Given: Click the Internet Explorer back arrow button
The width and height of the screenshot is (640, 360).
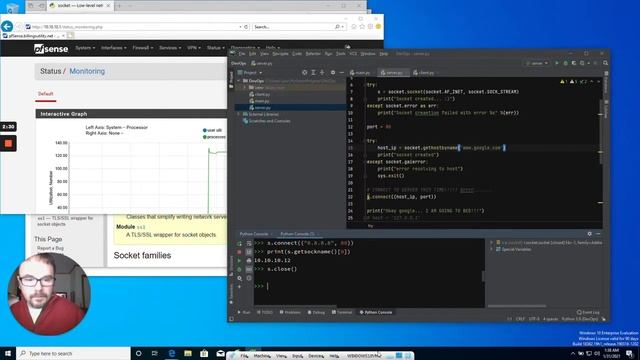Looking at the screenshot, I should pos(7,27).
